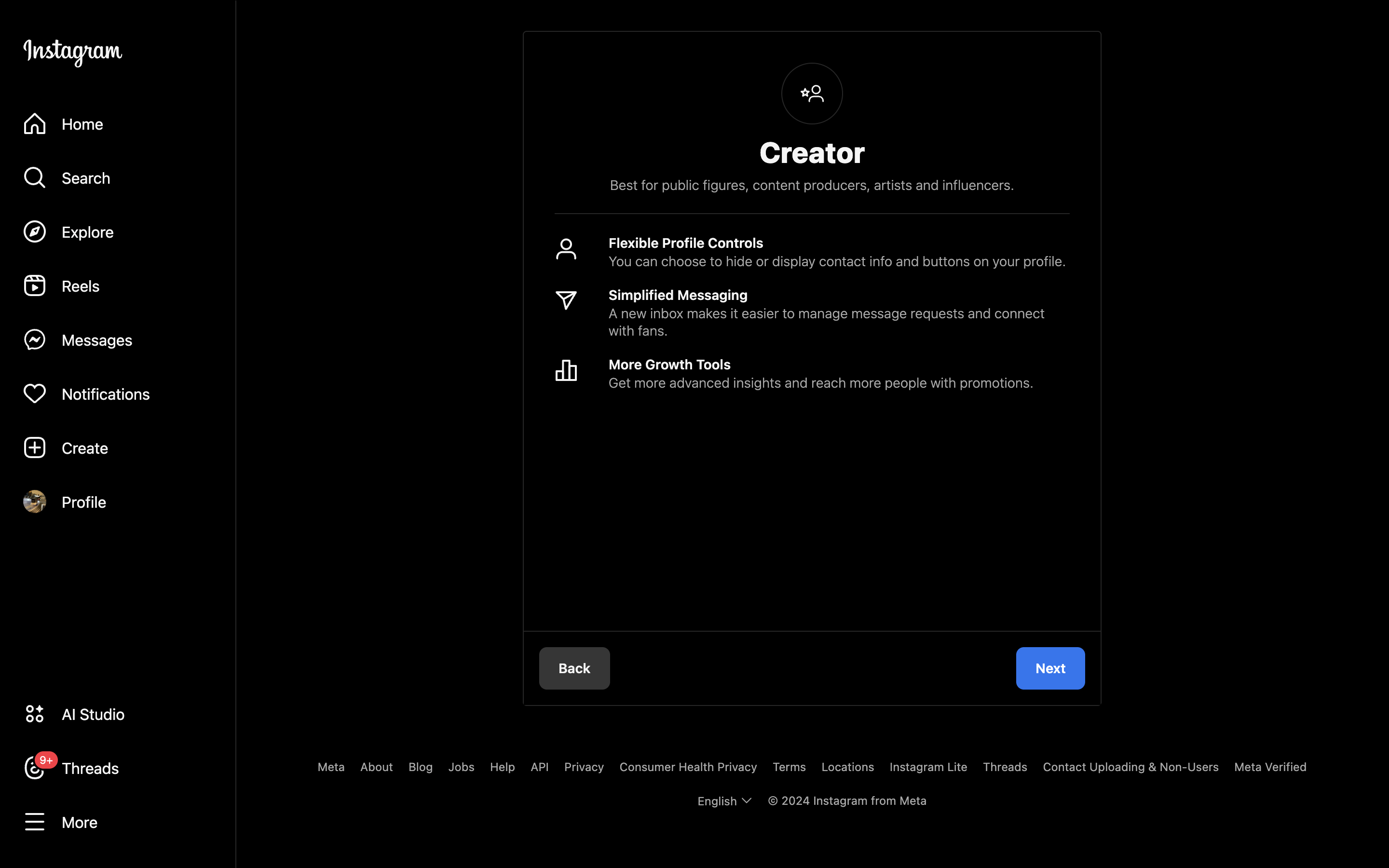This screenshot has width=1389, height=868.
Task: Select Profile label in sidebar
Action: (84, 502)
